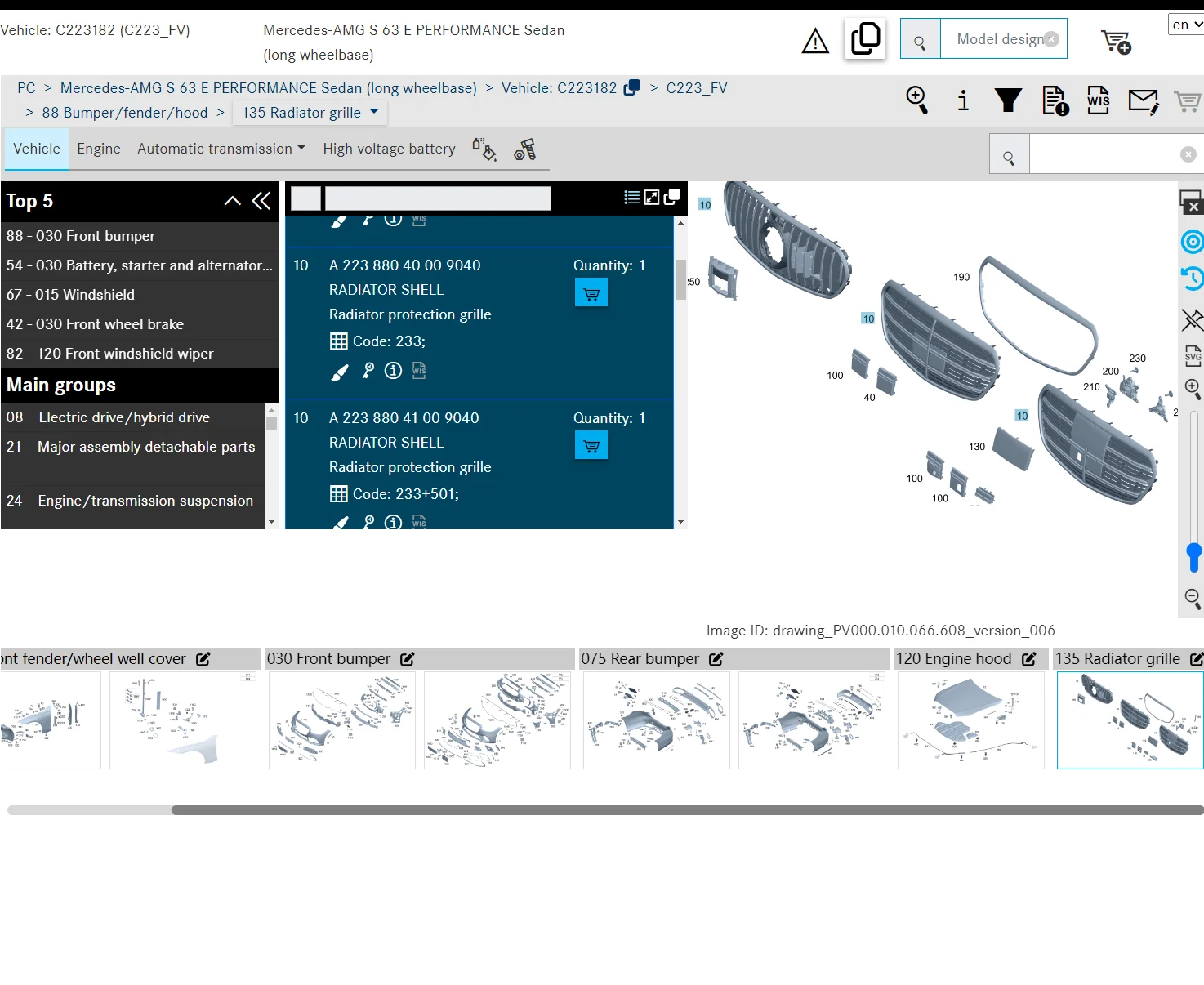The image size is (1204, 985).
Task: Select '67 - 015 Windshield' in Top 5
Action: [x=140, y=295]
